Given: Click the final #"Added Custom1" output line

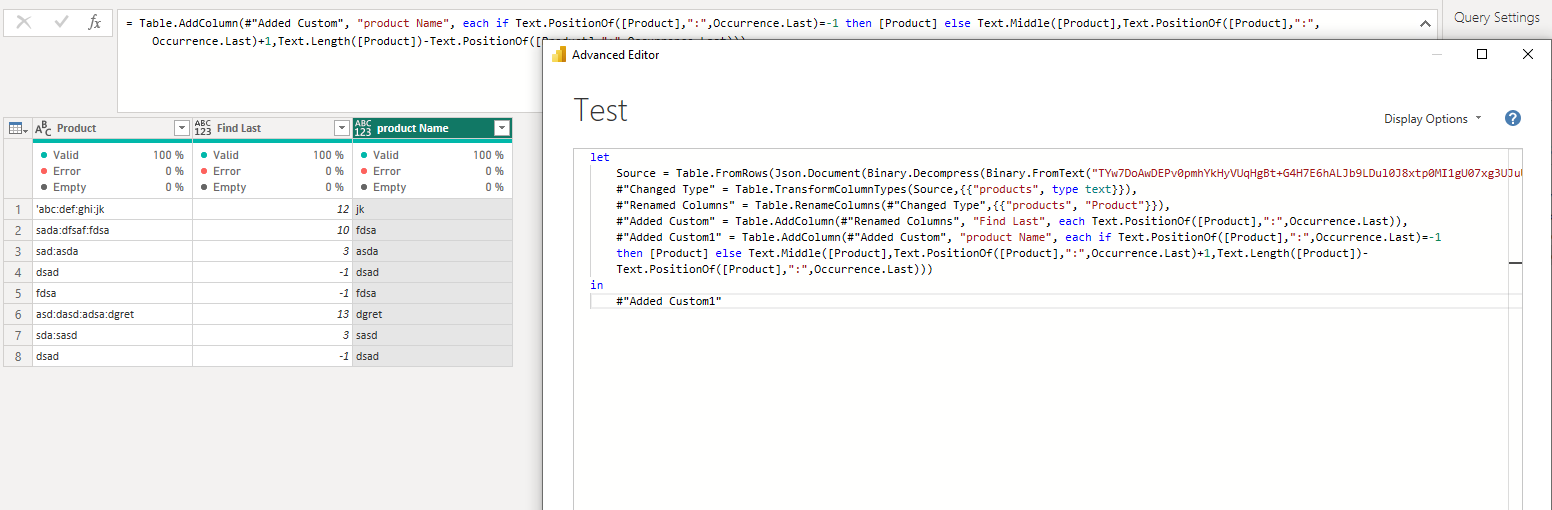Looking at the screenshot, I should click(x=669, y=301).
